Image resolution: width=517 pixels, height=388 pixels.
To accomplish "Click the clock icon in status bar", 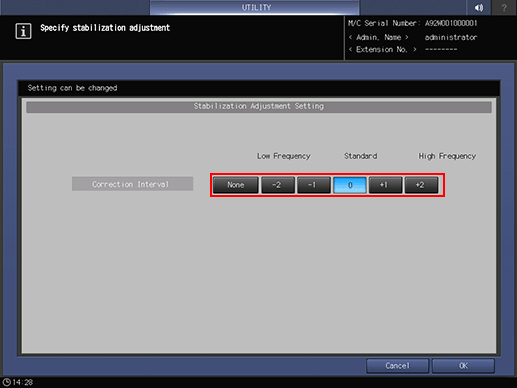I will point(6,382).
